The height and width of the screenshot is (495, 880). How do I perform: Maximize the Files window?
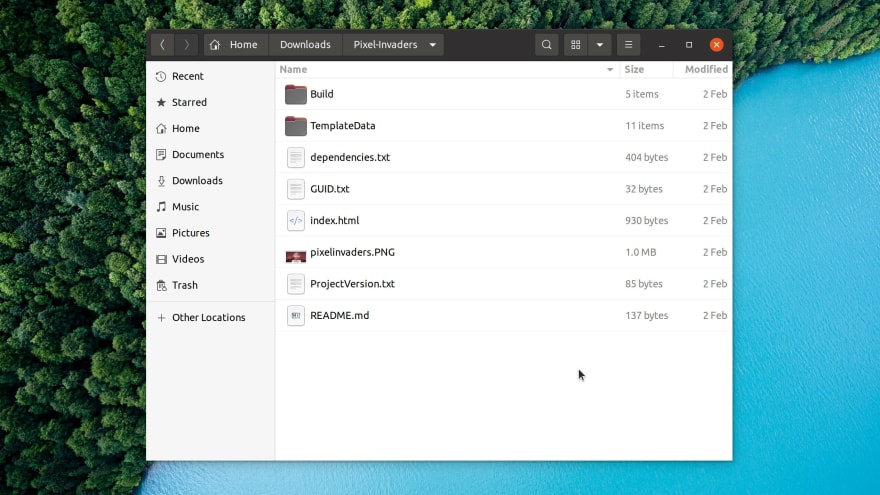click(x=689, y=45)
